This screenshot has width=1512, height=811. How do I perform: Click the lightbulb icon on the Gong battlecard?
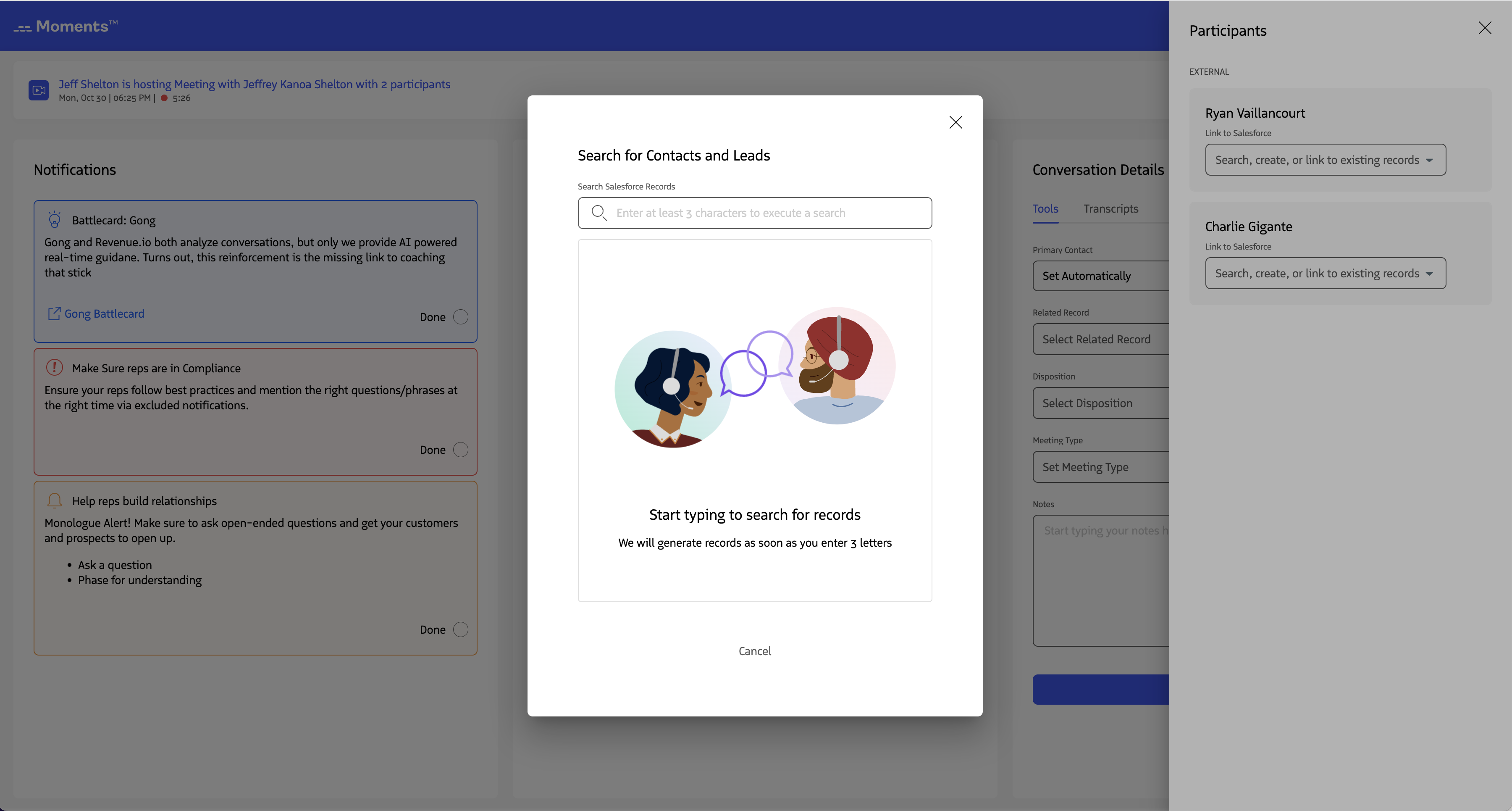tap(55, 219)
